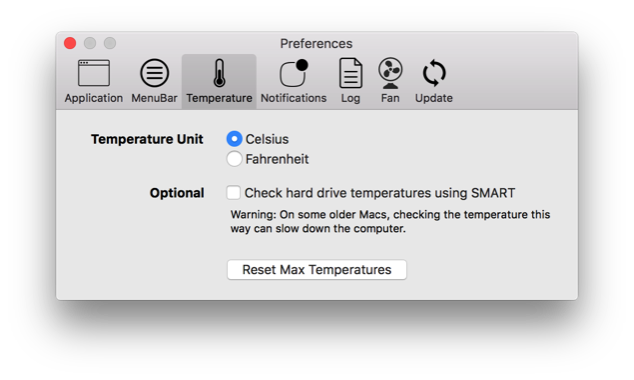Click the Celsius text label

tap(267, 139)
